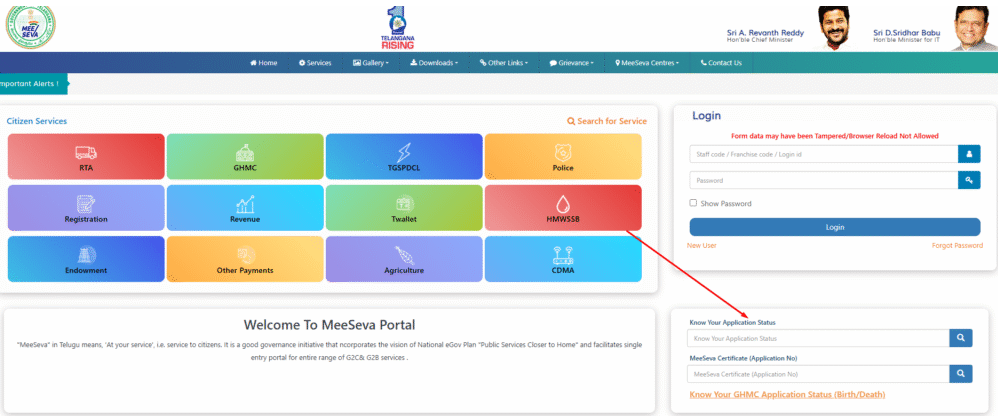Click the Staff code login id field
Viewport: 998px width, 416px height.
822,154
